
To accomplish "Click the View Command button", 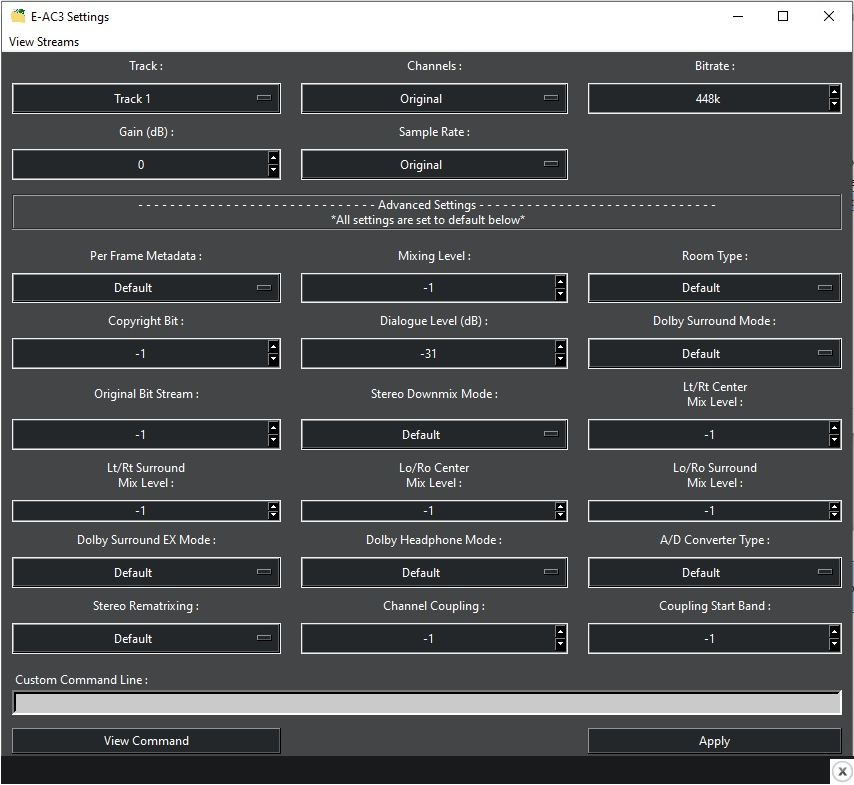I will (146, 741).
